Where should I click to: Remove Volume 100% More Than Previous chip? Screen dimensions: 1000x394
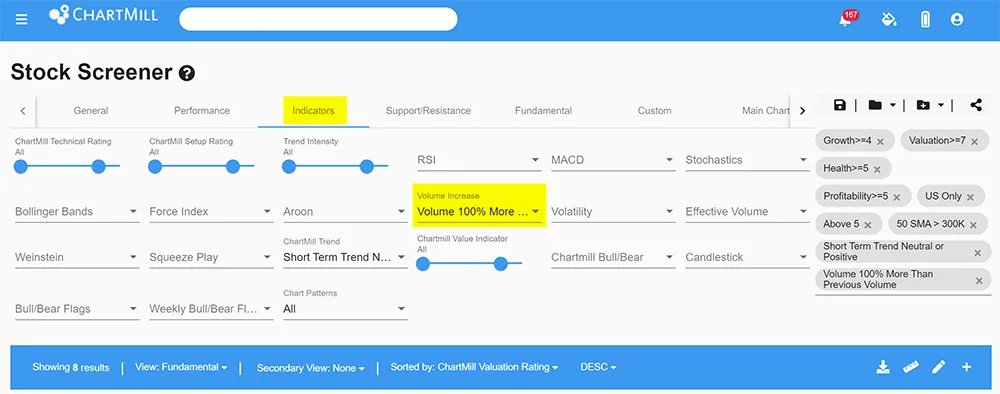pos(980,281)
